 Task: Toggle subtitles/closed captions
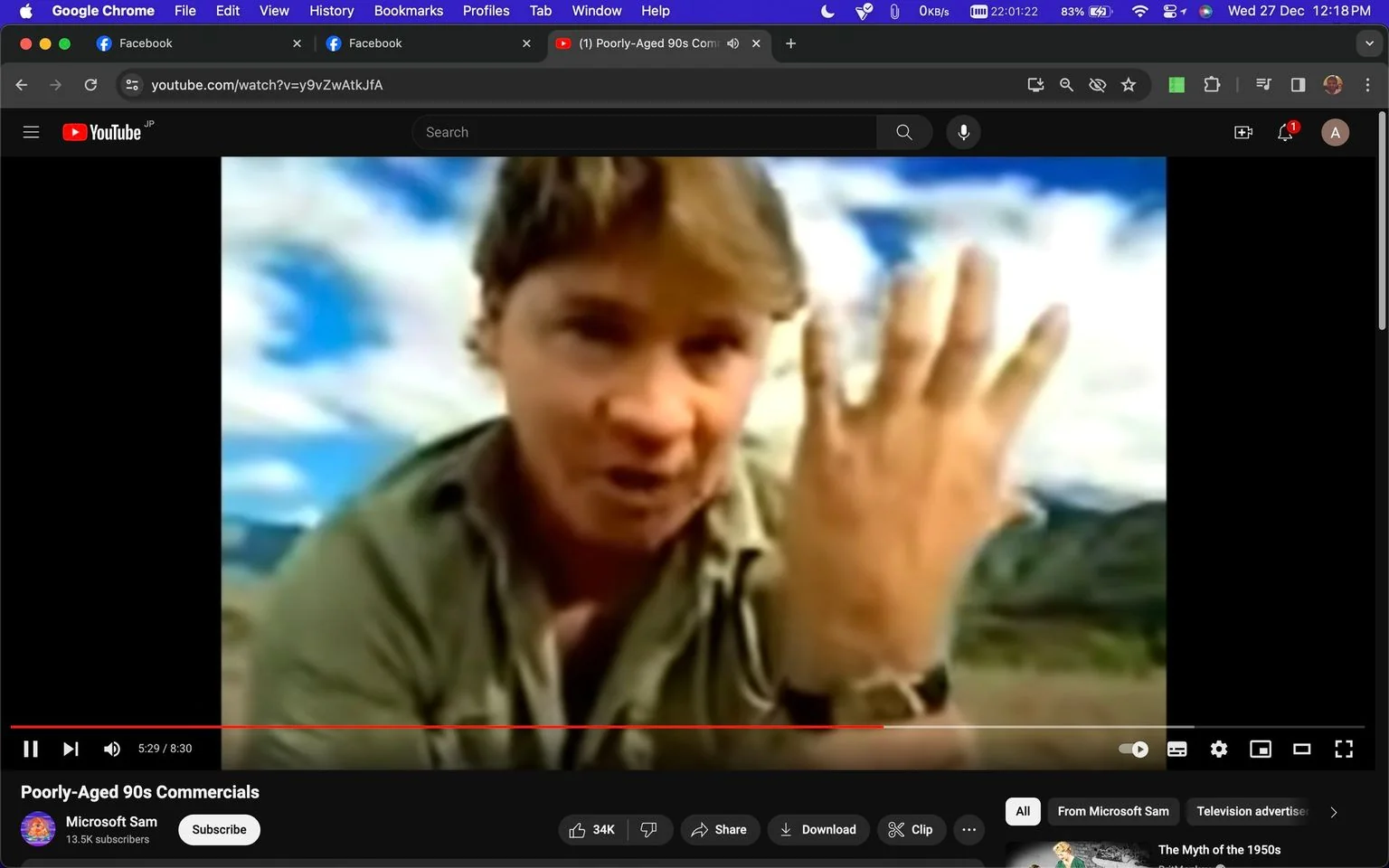[1176, 749]
